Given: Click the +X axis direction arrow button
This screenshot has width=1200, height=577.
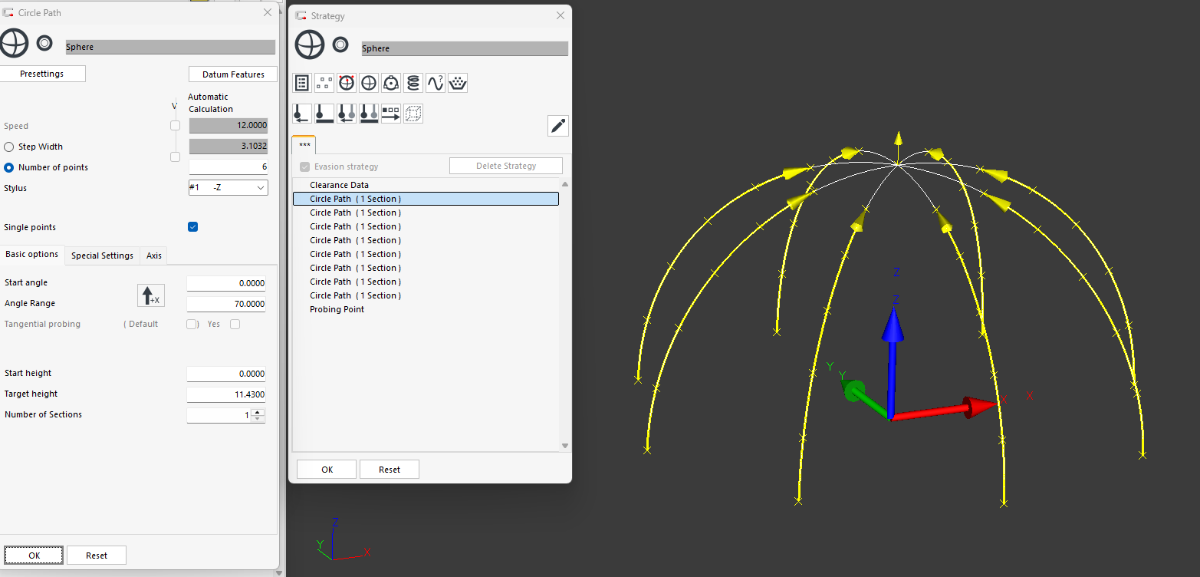Looking at the screenshot, I should 151,295.
